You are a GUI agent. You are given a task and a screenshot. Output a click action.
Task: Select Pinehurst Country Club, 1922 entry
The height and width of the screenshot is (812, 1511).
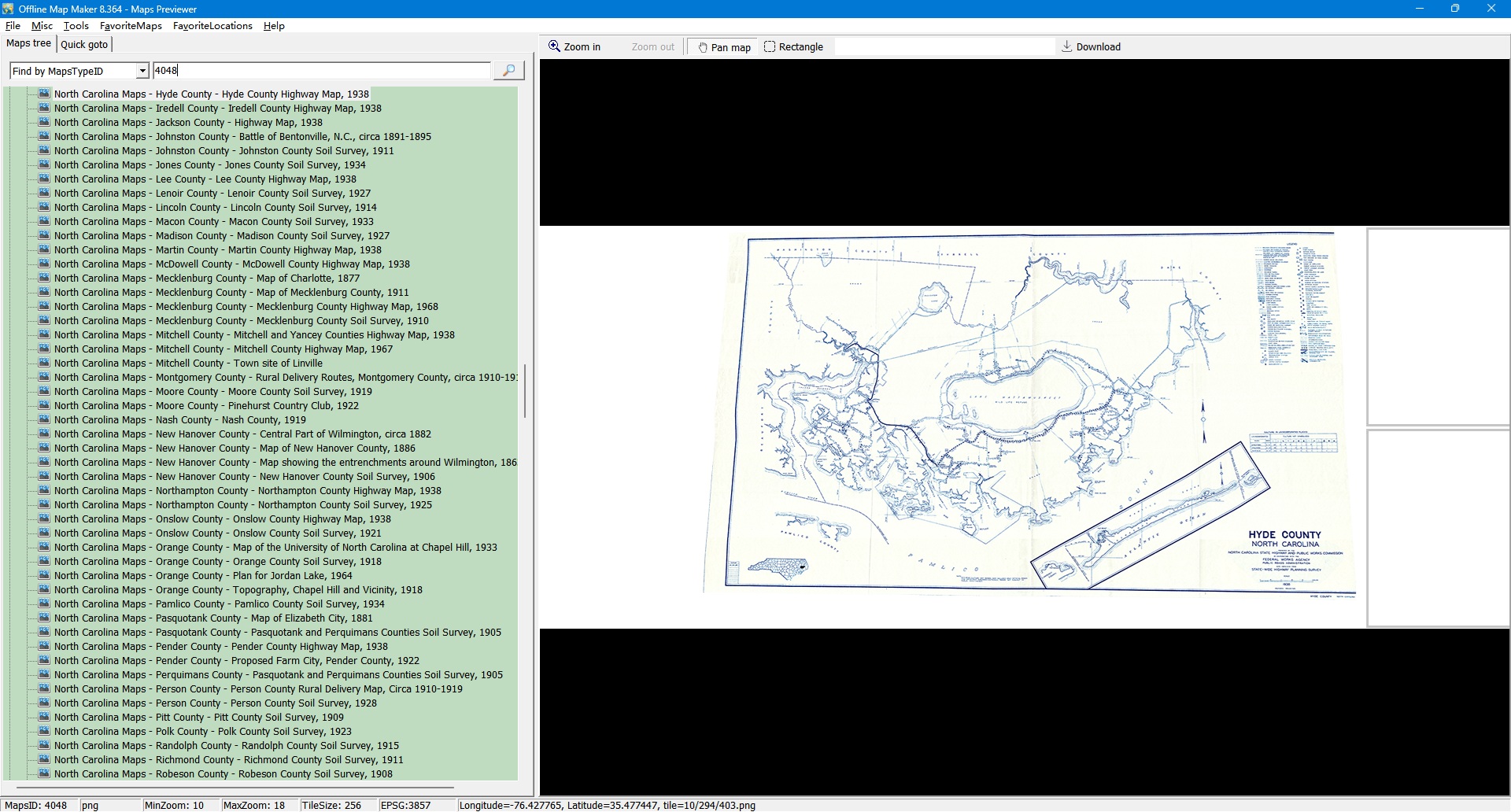pos(206,406)
